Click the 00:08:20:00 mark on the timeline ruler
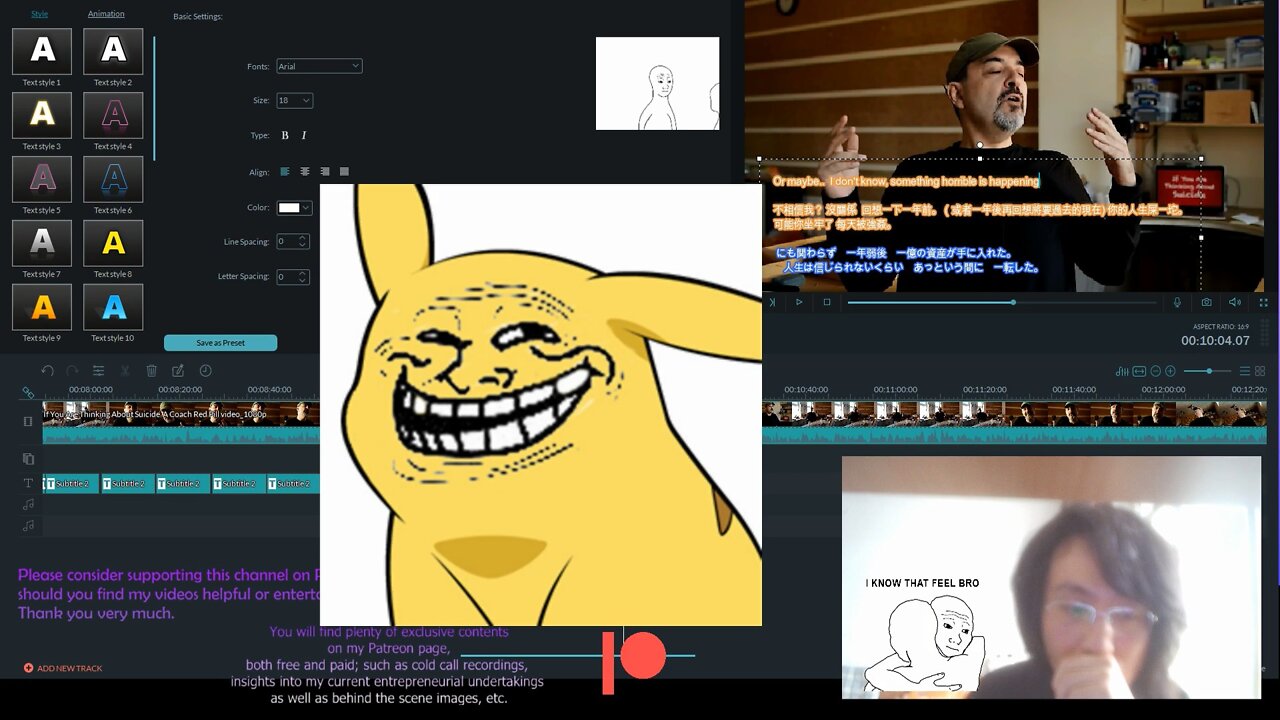Viewport: 1280px width, 720px height. pyautogui.click(x=180, y=390)
